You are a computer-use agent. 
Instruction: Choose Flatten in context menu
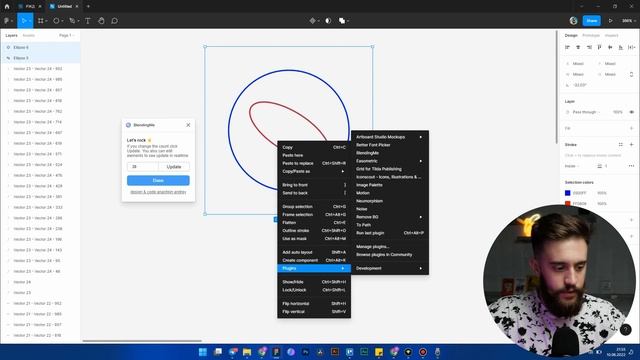click(x=314, y=222)
